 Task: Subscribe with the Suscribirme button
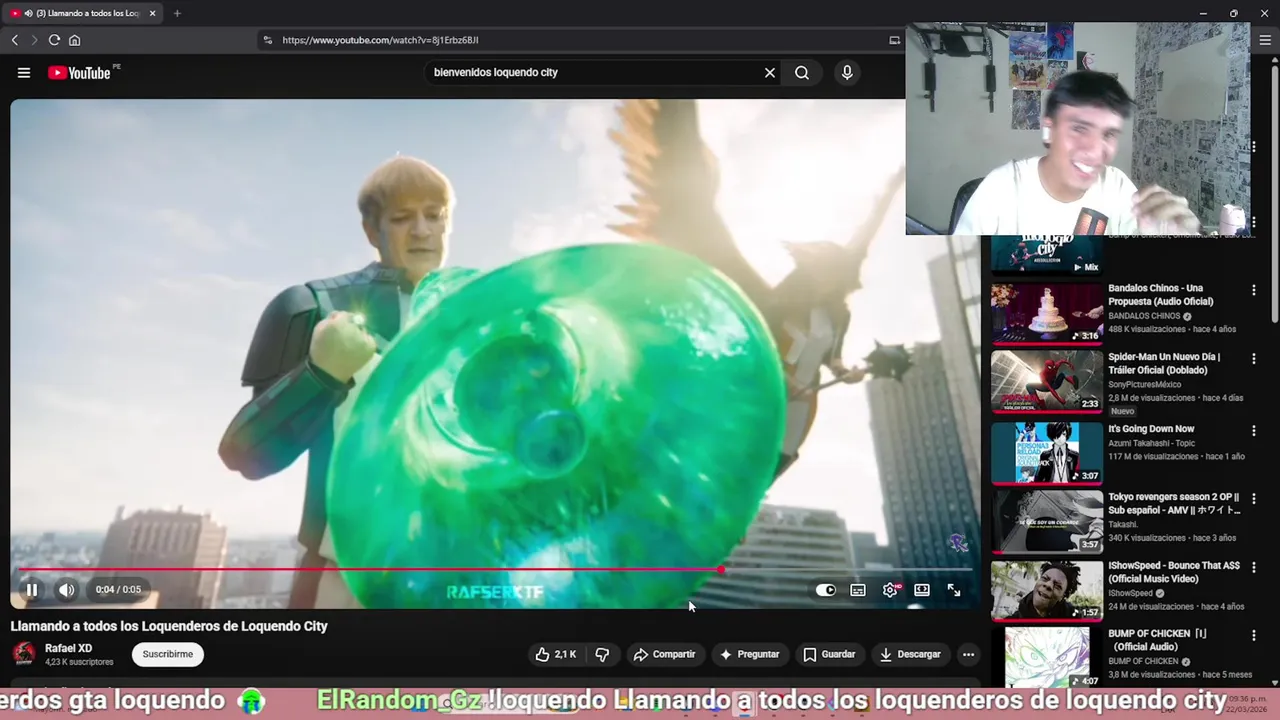[167, 654]
